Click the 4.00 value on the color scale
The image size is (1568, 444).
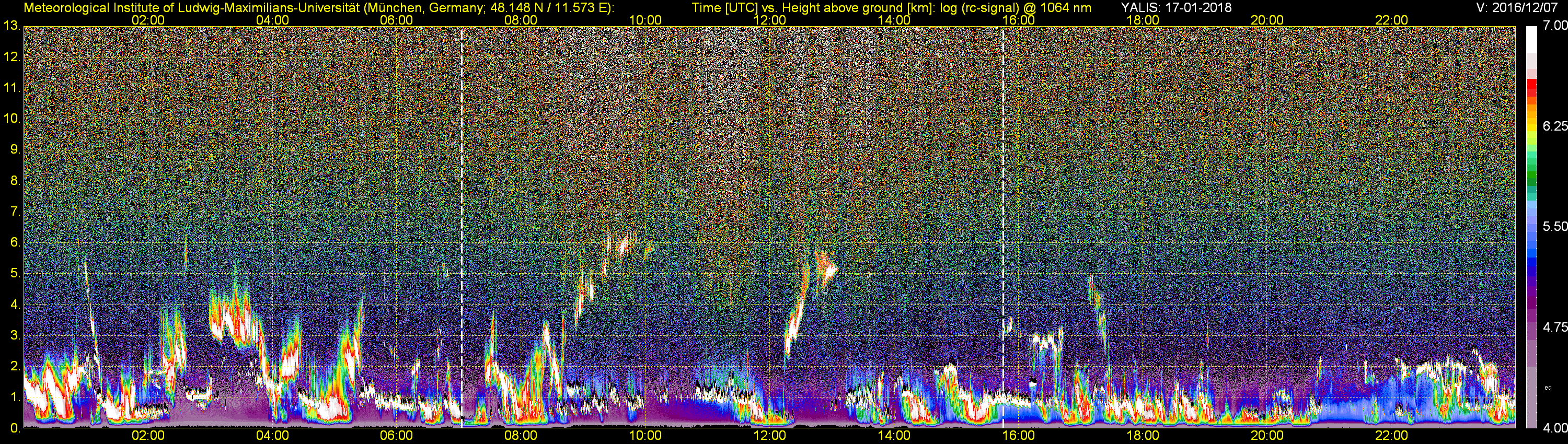click(1554, 428)
